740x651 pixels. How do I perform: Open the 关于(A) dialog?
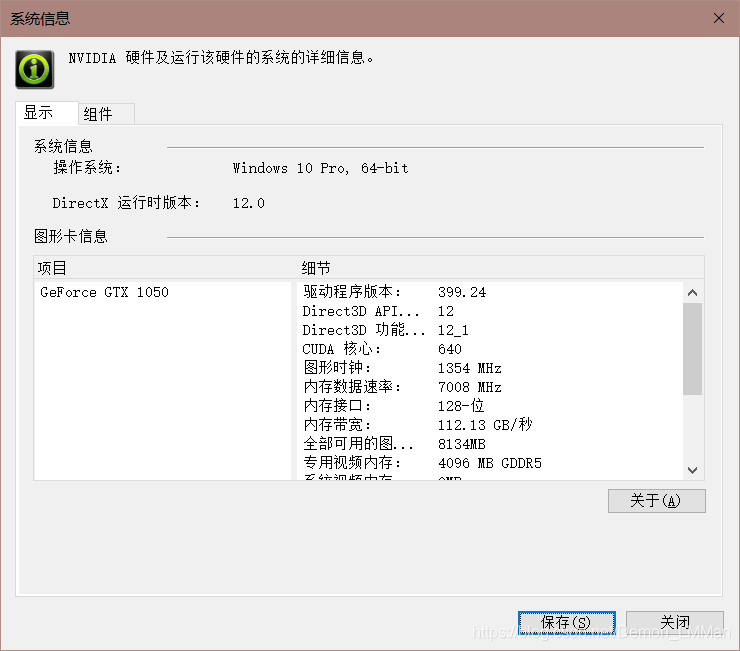pos(656,500)
